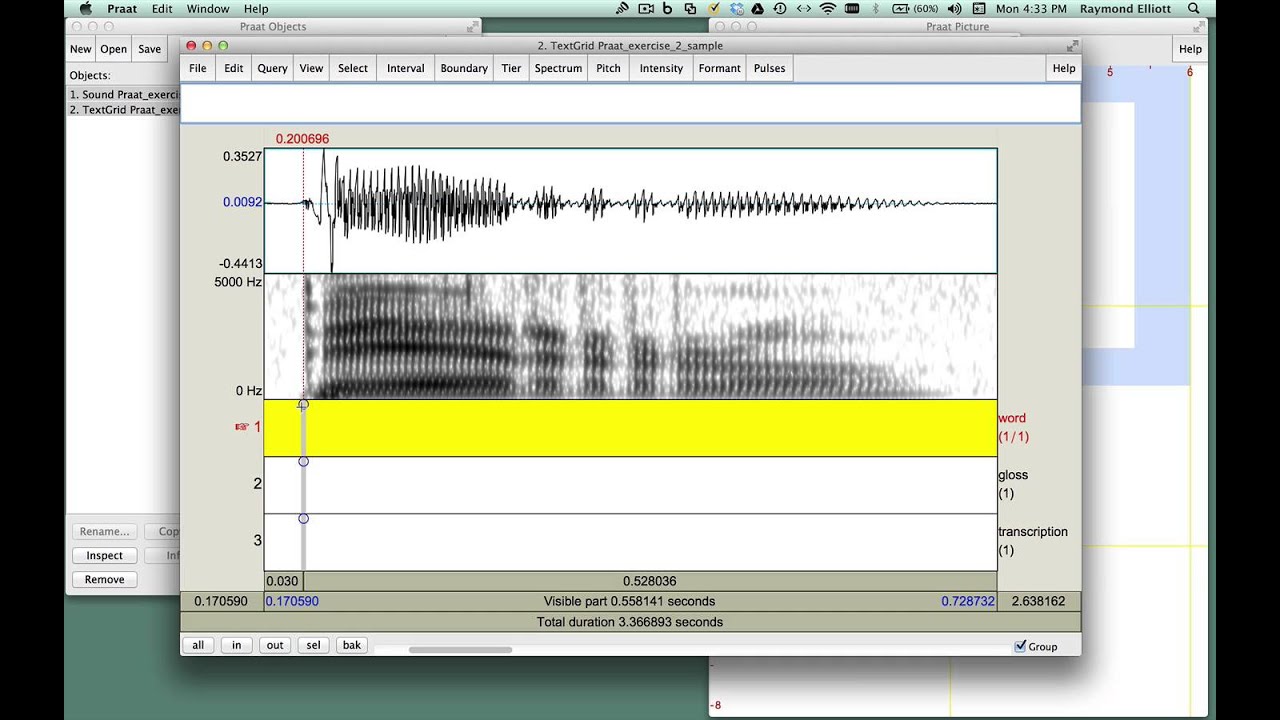This screenshot has height=720, width=1280.
Task: Open the Window menu in menu bar
Action: click(208, 9)
